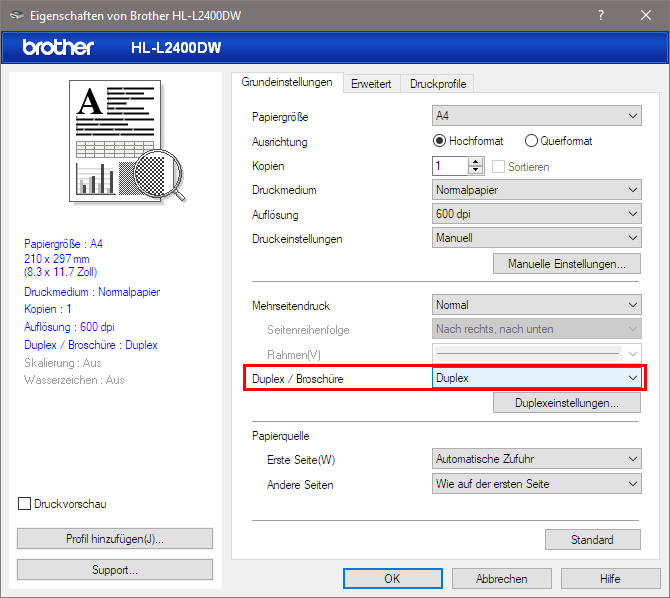Open the Druckmedium dropdown showing Normalpapier

pyautogui.click(x=537, y=190)
